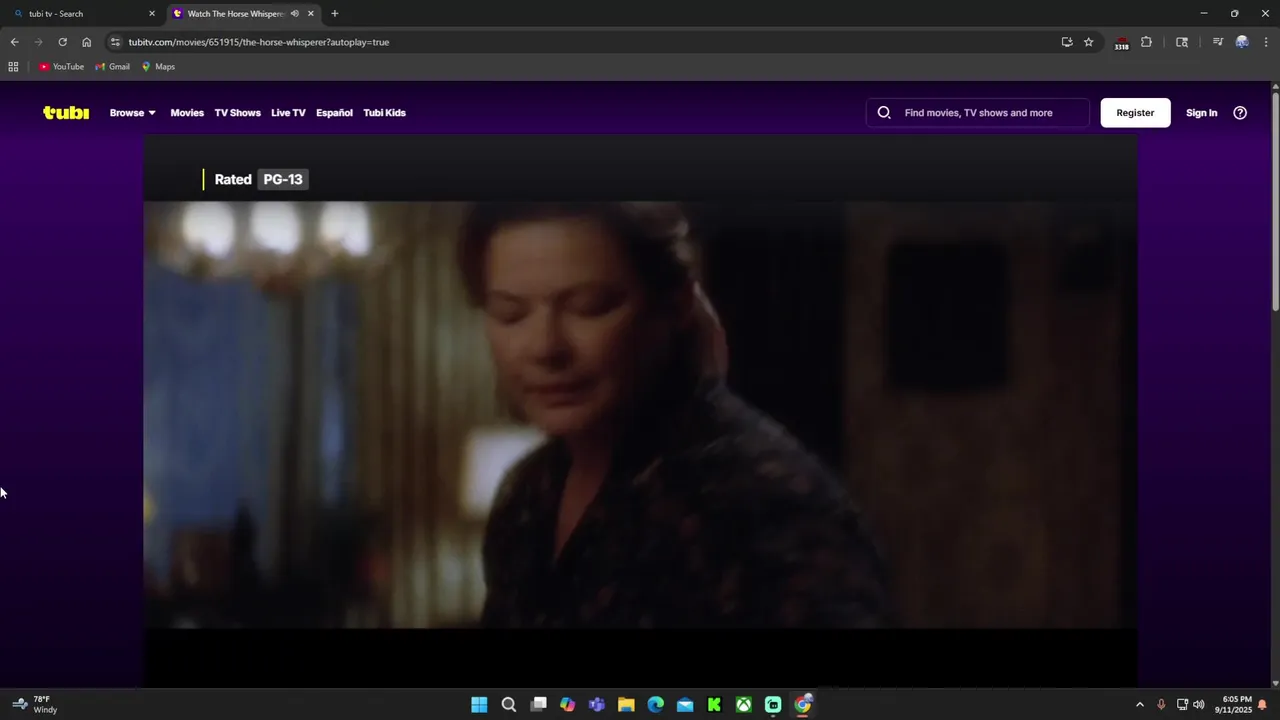Open the Windows Start menu
The height and width of the screenshot is (720, 1280).
coord(479,705)
